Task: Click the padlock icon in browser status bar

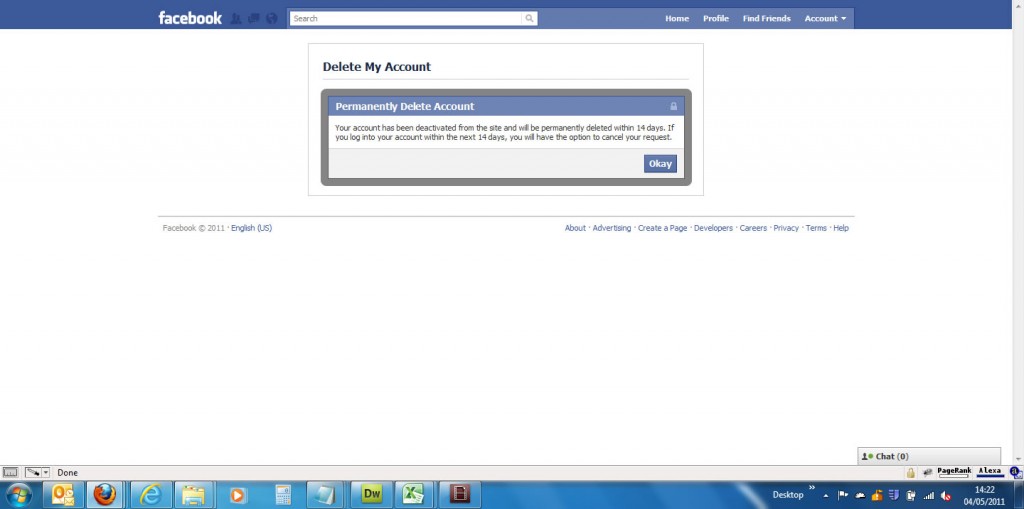Action: [x=910, y=472]
